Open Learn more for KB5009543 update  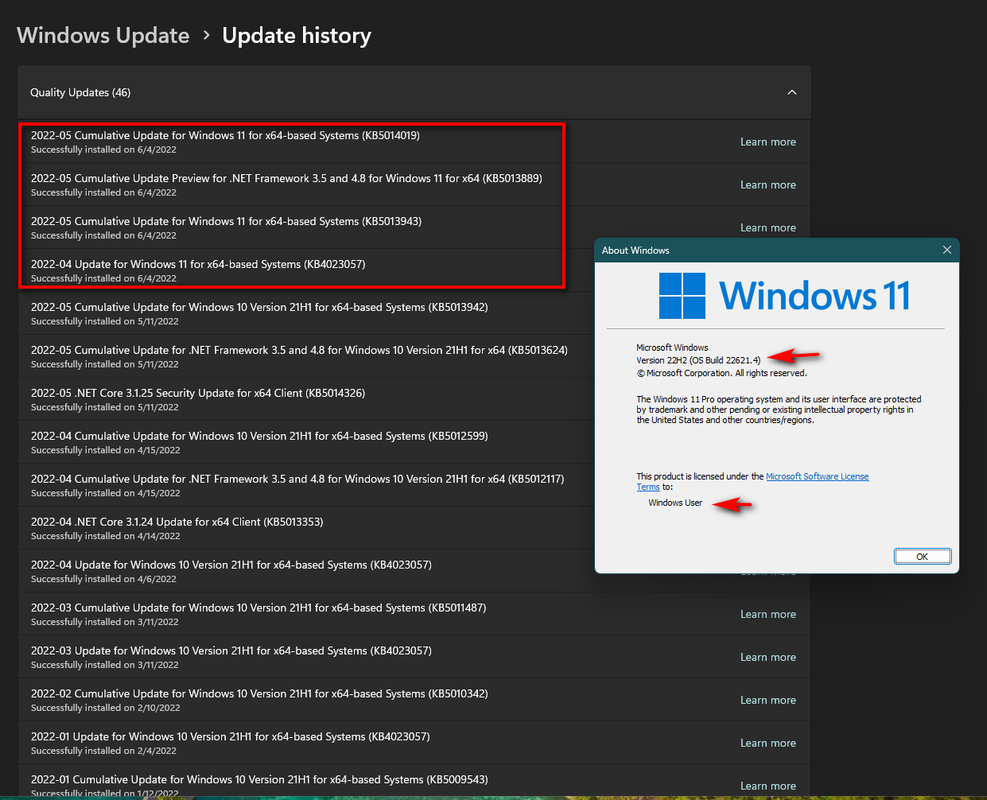768,786
